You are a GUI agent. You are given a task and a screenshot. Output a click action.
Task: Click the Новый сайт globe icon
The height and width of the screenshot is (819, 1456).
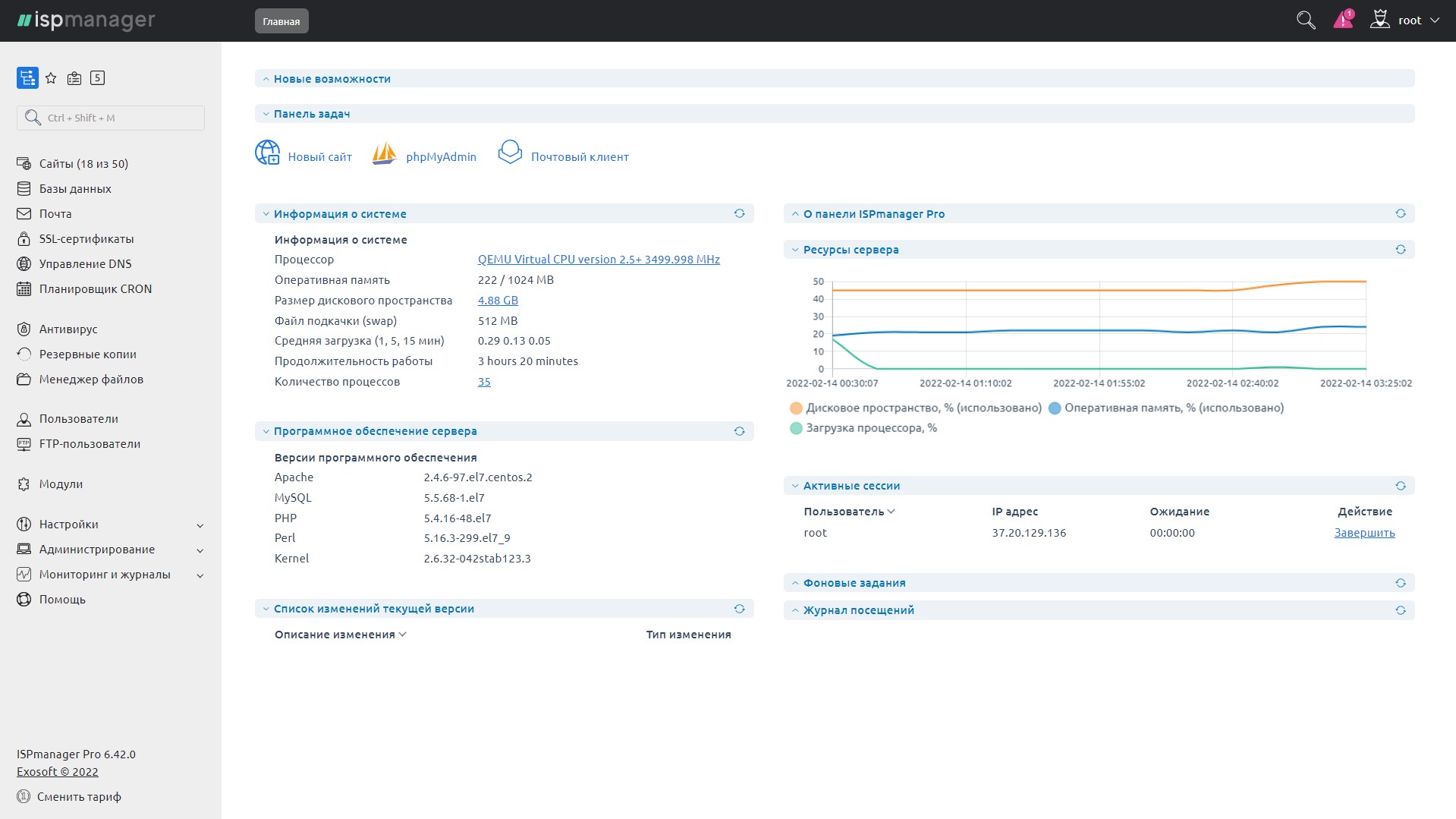(x=267, y=153)
